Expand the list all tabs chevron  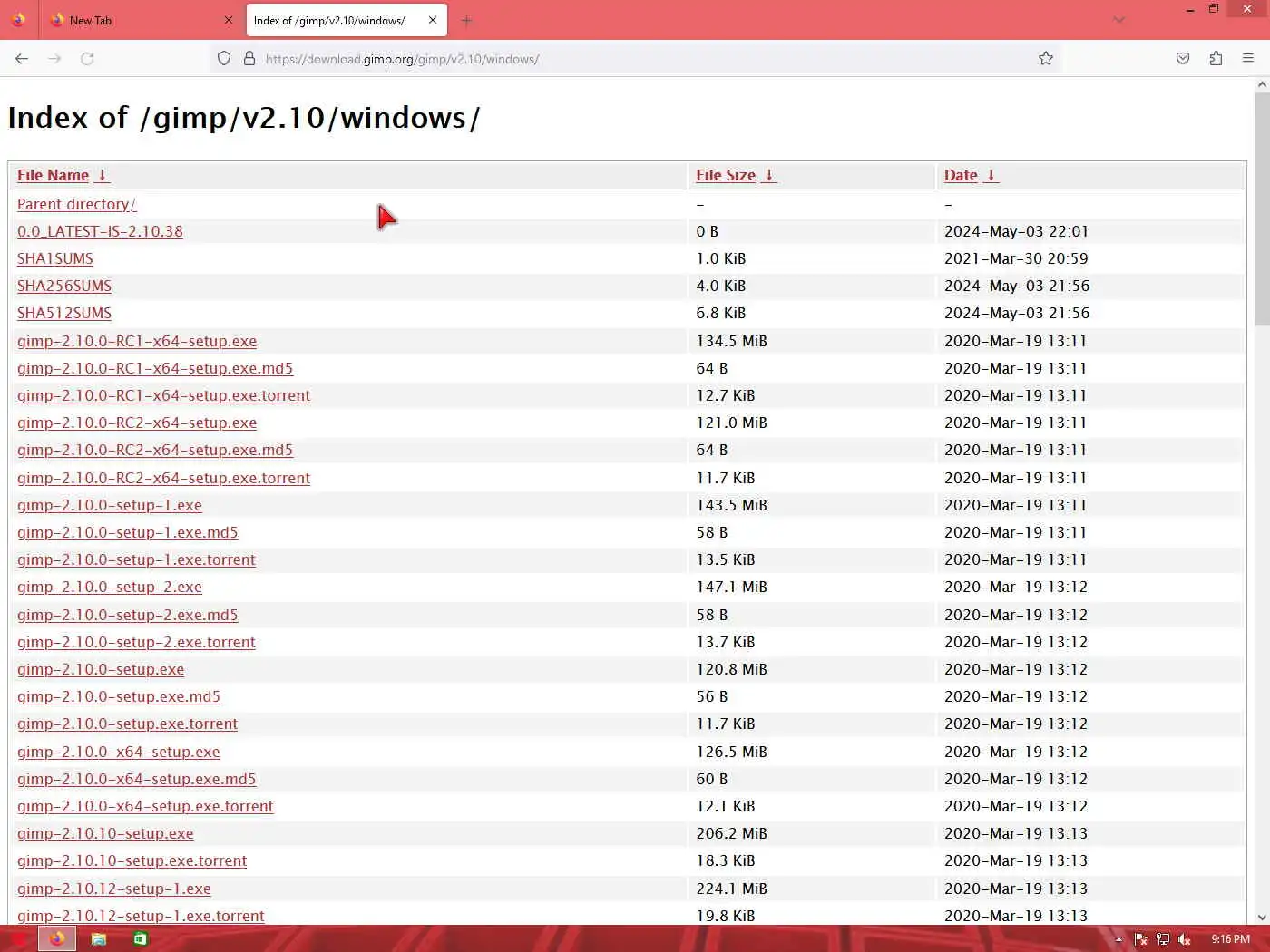(x=1119, y=20)
